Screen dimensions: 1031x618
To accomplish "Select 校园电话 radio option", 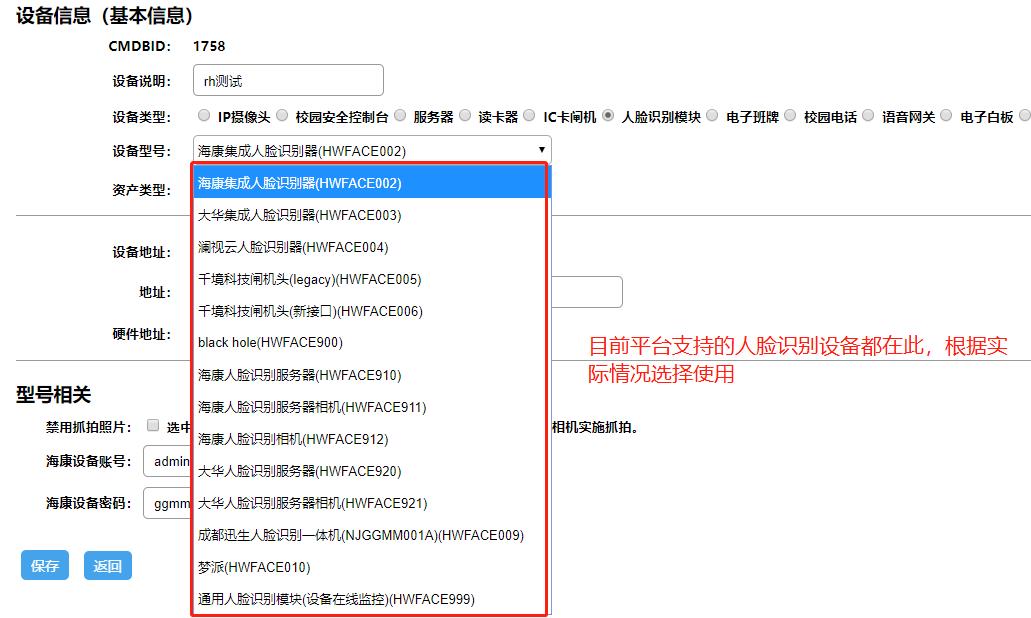I will 790,116.
